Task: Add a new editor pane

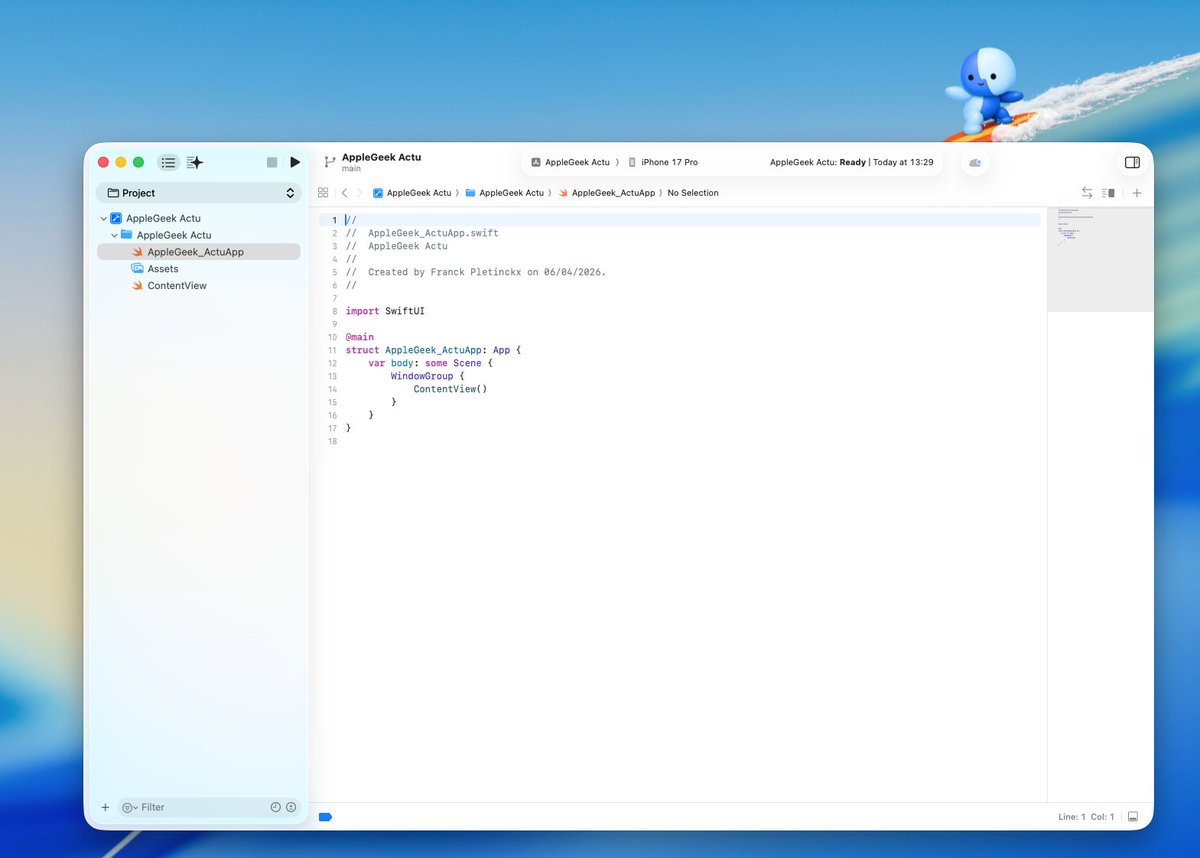Action: [1136, 193]
